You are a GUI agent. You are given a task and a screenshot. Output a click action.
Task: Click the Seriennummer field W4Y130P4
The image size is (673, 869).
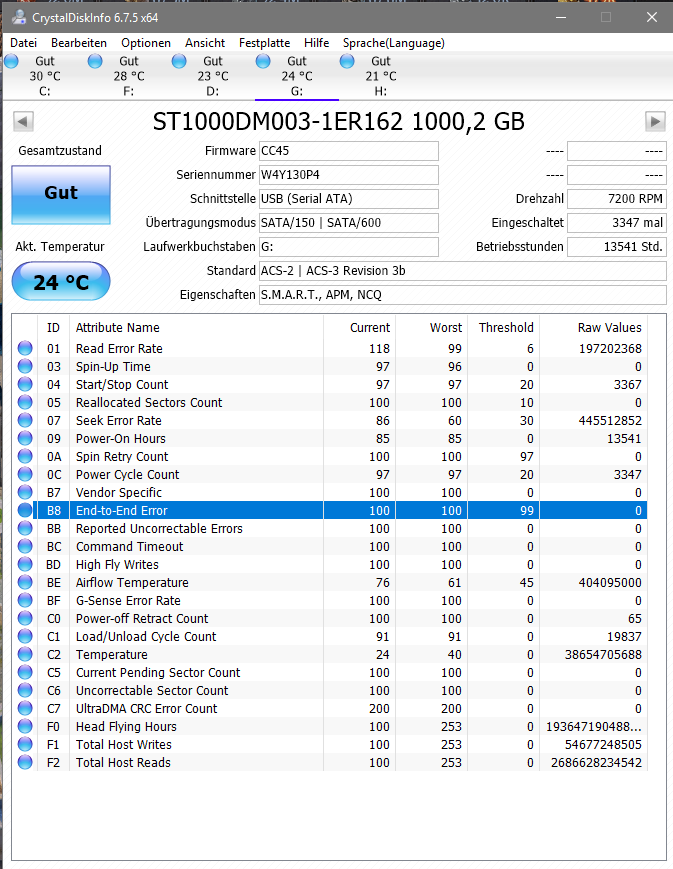coord(349,175)
